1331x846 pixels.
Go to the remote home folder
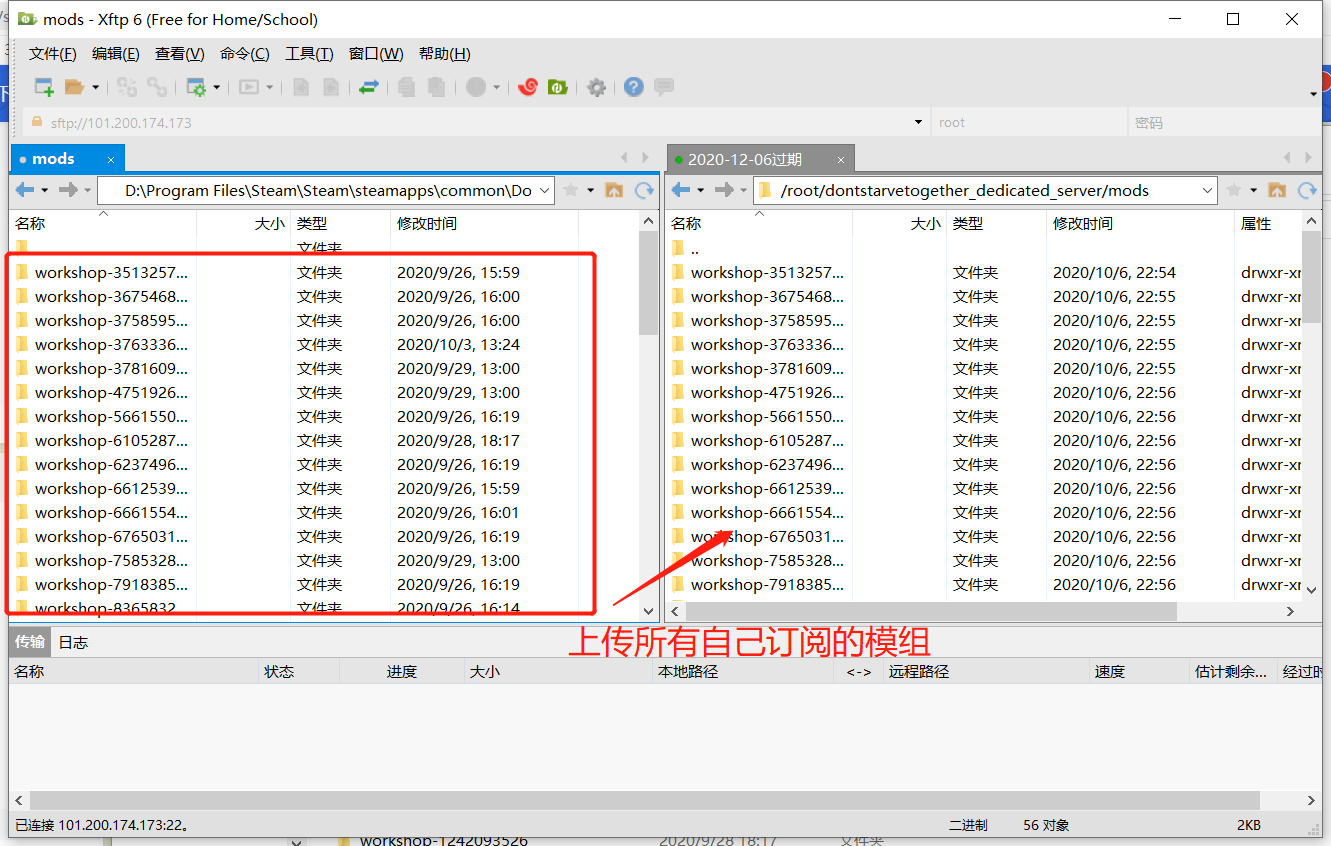[1277, 190]
